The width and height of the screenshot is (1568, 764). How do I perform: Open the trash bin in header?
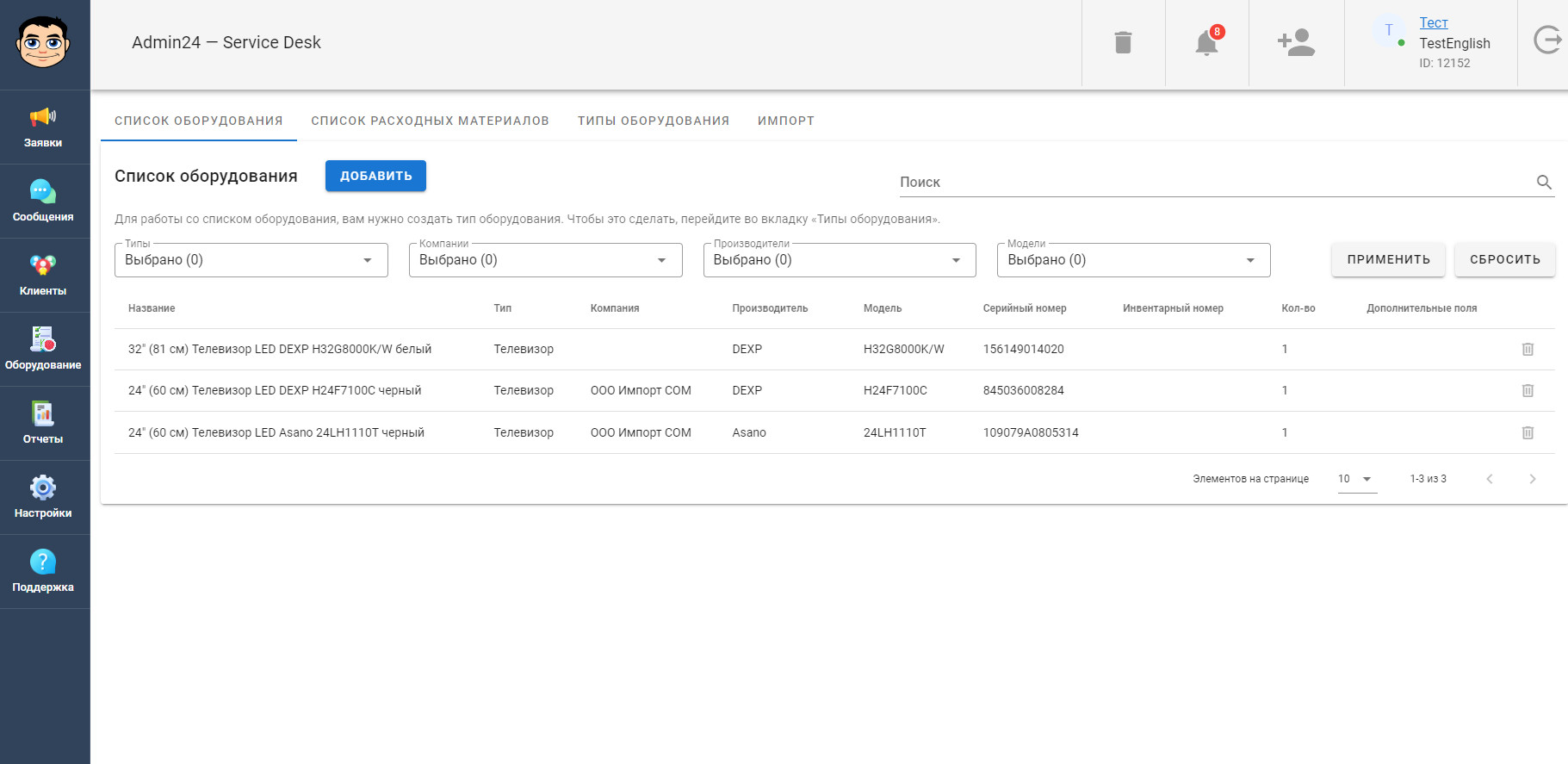coord(1123,42)
